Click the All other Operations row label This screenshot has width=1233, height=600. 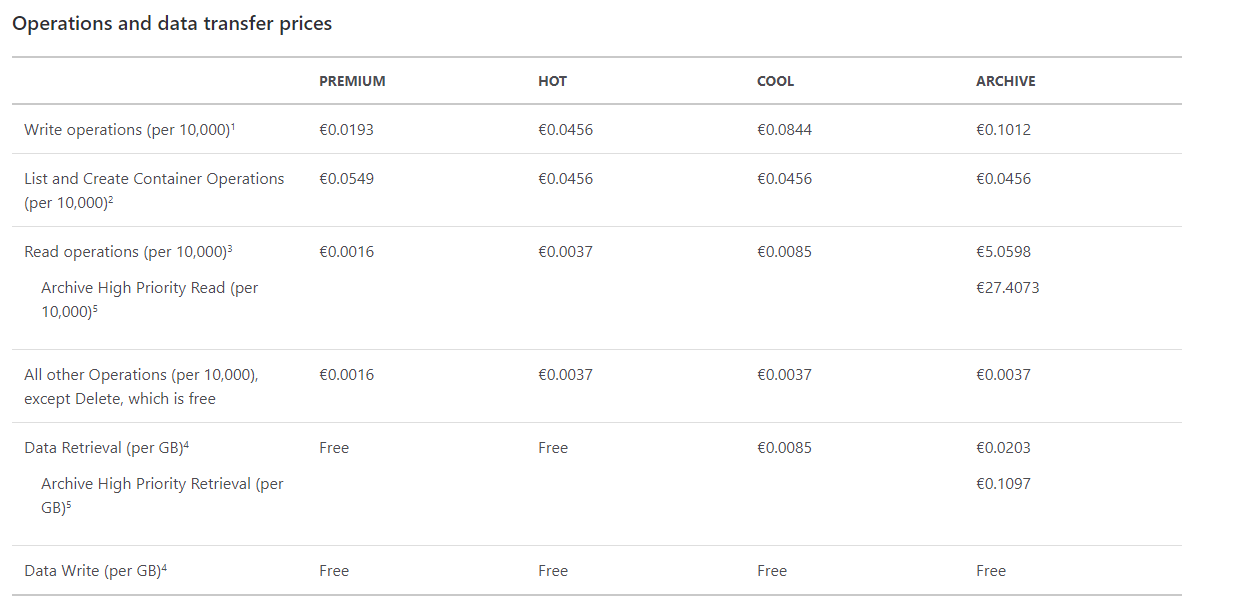(141, 386)
